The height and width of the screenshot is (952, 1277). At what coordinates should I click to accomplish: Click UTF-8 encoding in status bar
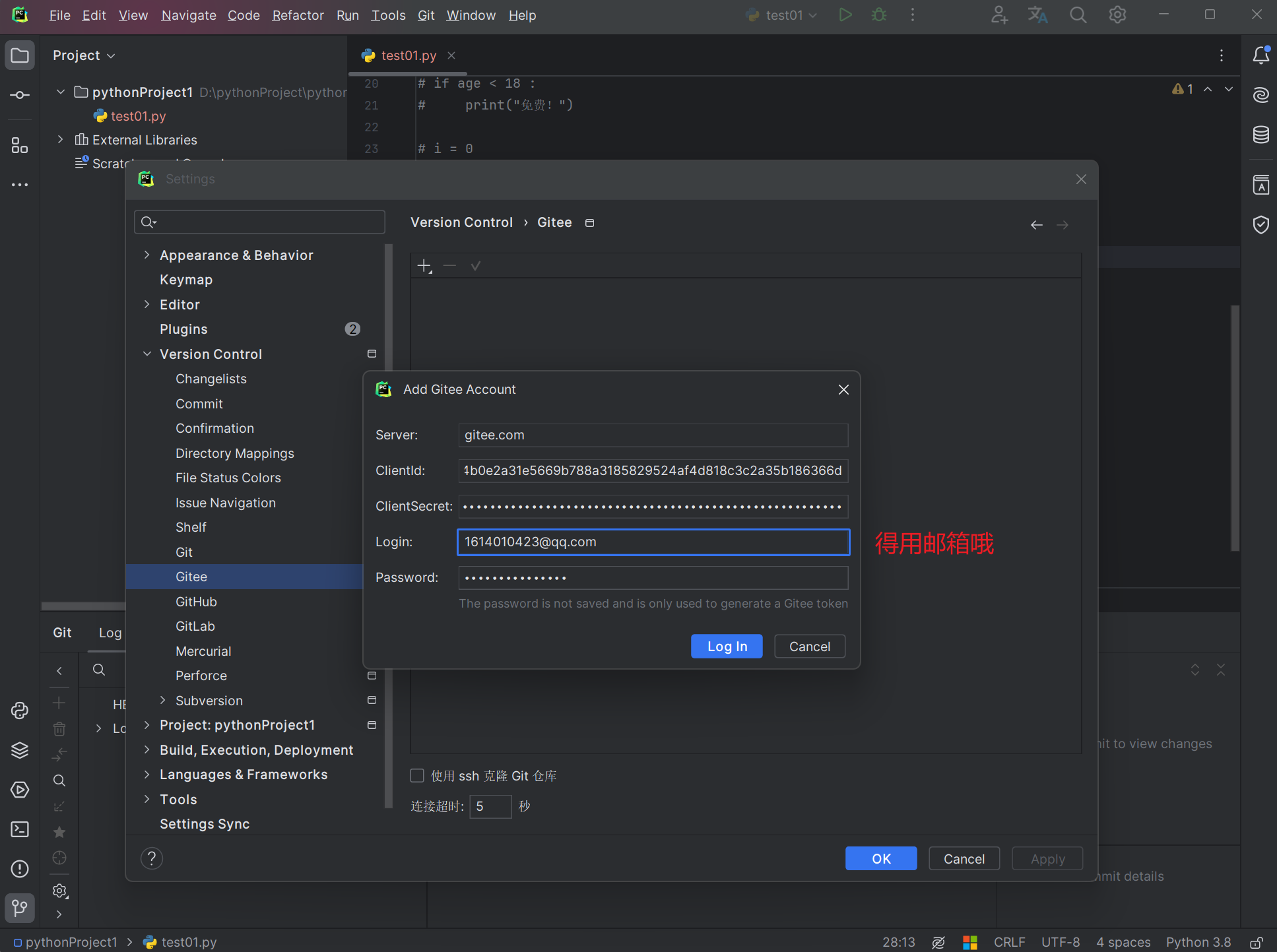(1061, 942)
